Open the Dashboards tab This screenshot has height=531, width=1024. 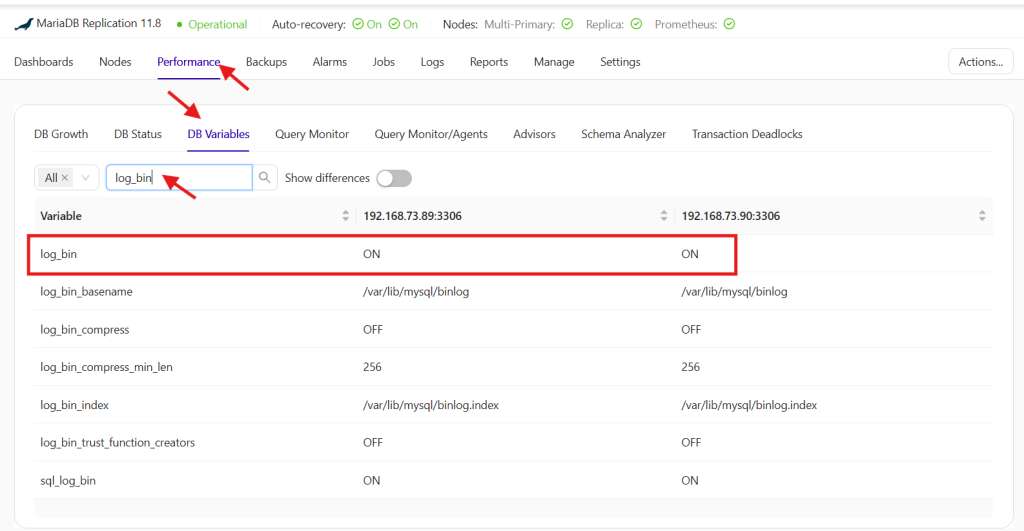pyautogui.click(x=44, y=62)
